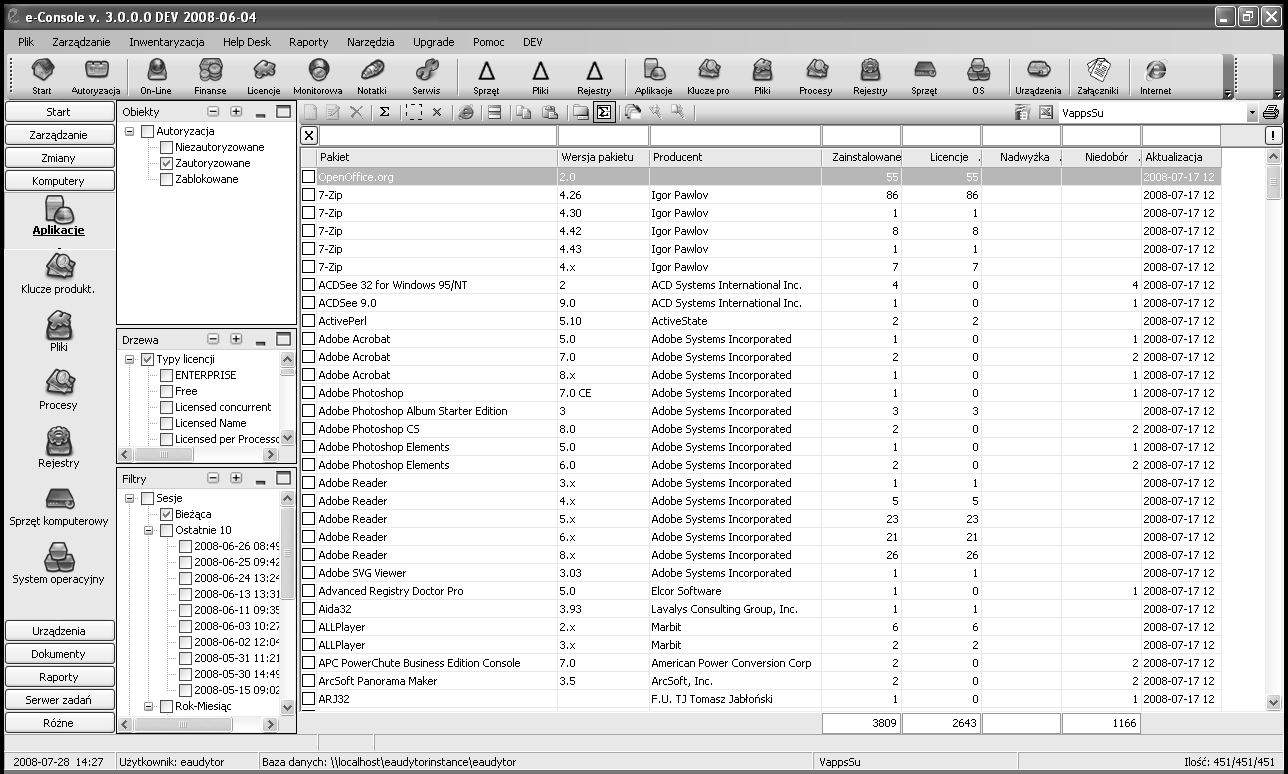Open the Załączniki toolbar icon

[x=1098, y=77]
